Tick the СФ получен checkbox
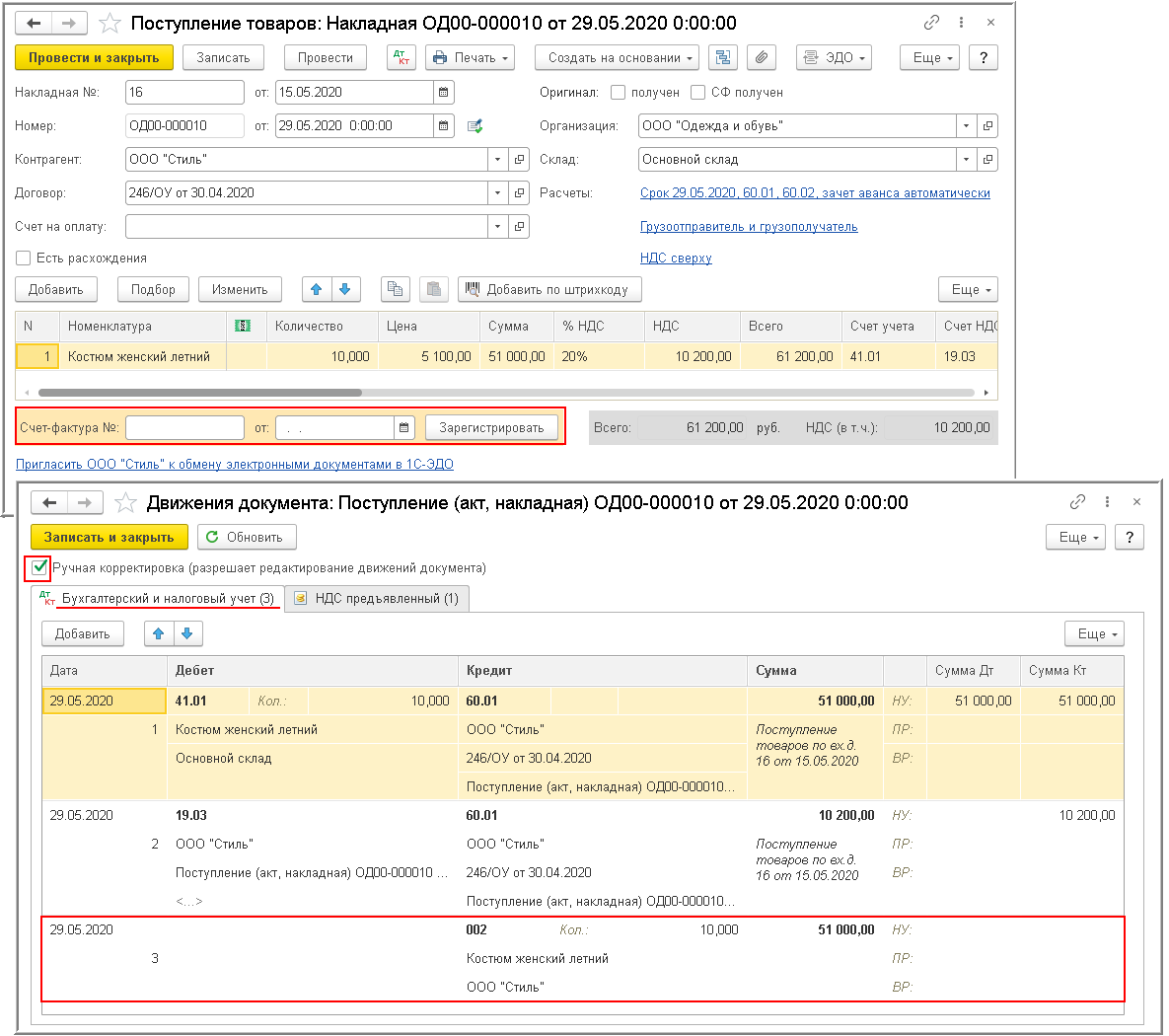 (x=698, y=93)
